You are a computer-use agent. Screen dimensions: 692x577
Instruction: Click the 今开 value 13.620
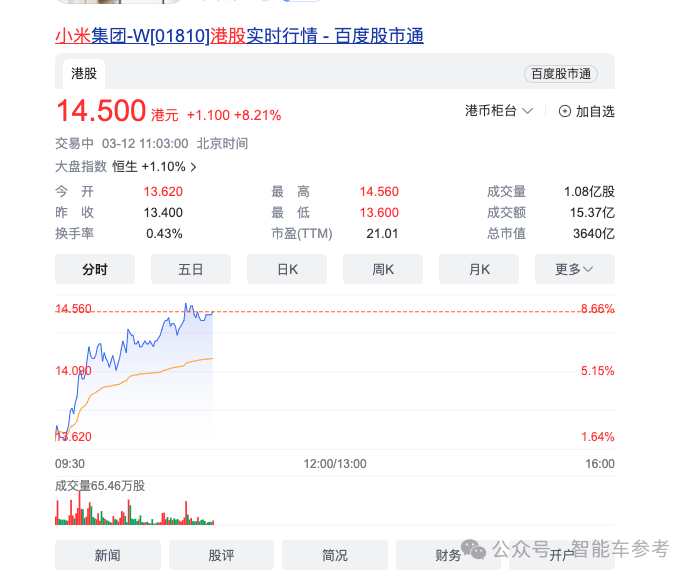click(163, 192)
